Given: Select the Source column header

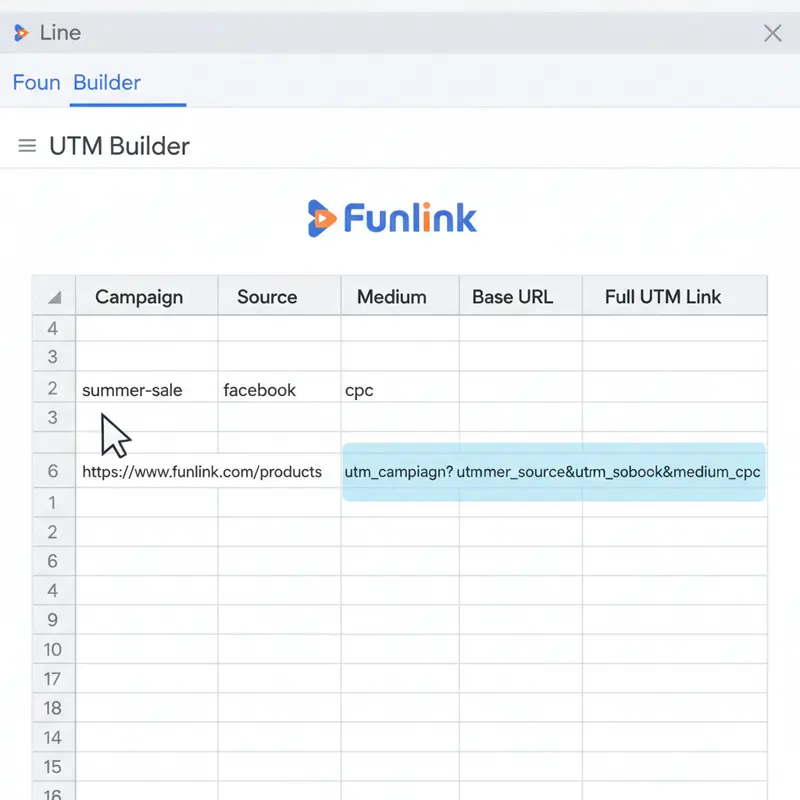Looking at the screenshot, I should (x=266, y=296).
